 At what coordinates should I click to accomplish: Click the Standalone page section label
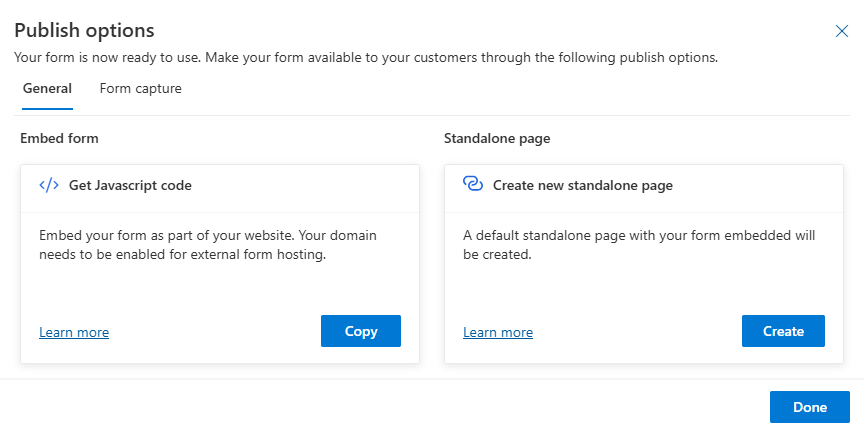click(497, 138)
